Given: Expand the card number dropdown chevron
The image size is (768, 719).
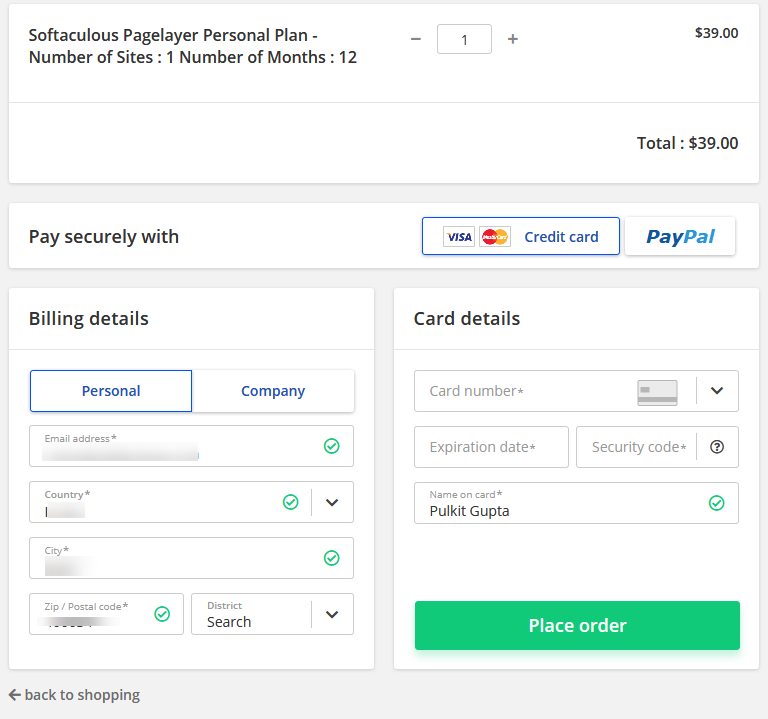Looking at the screenshot, I should point(717,391).
